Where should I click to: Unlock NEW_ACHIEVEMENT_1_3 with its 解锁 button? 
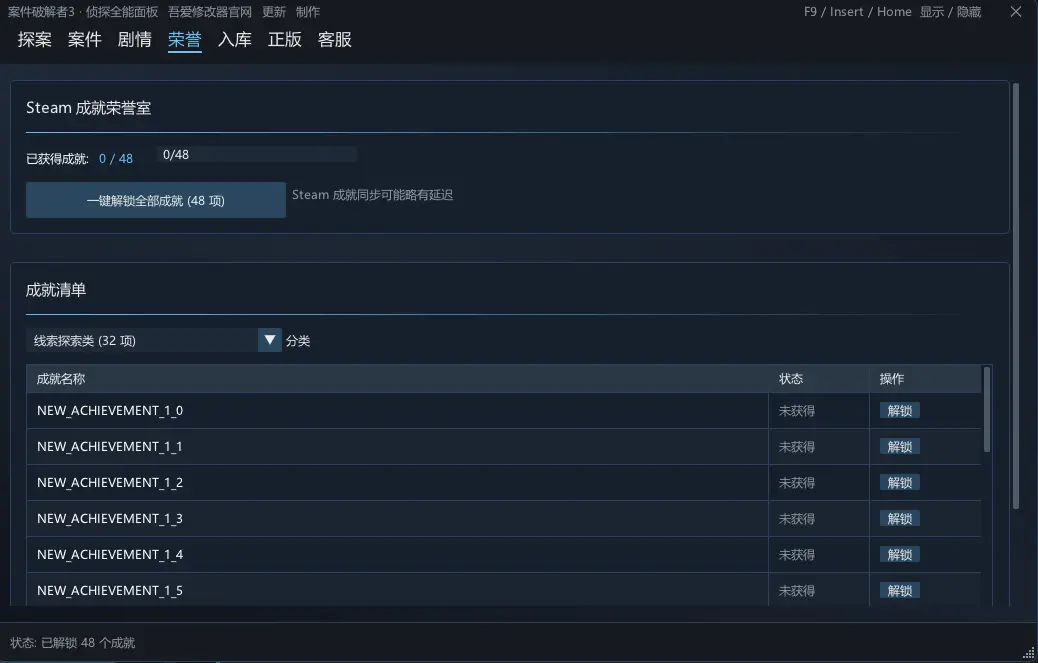coord(900,518)
